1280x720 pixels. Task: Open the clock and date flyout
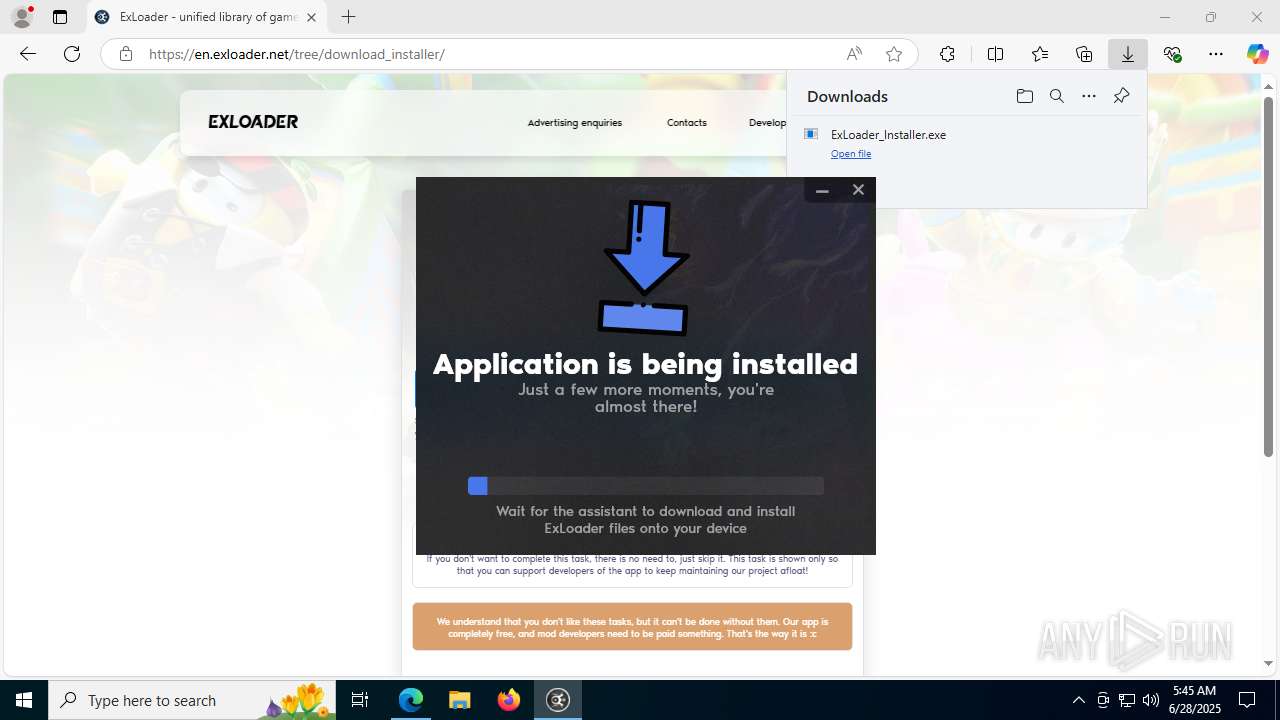[1196, 700]
